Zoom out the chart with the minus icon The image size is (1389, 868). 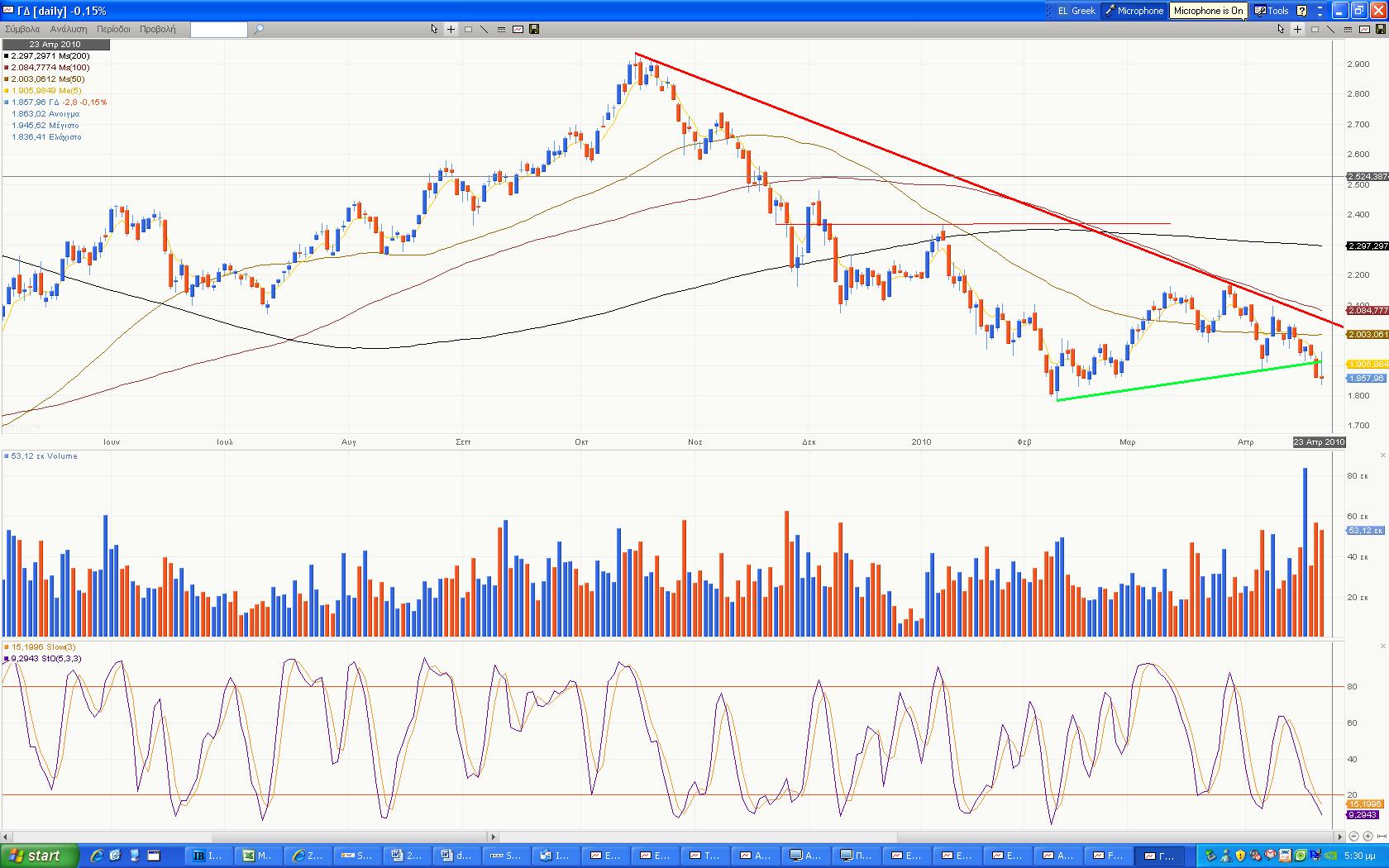tap(1353, 837)
